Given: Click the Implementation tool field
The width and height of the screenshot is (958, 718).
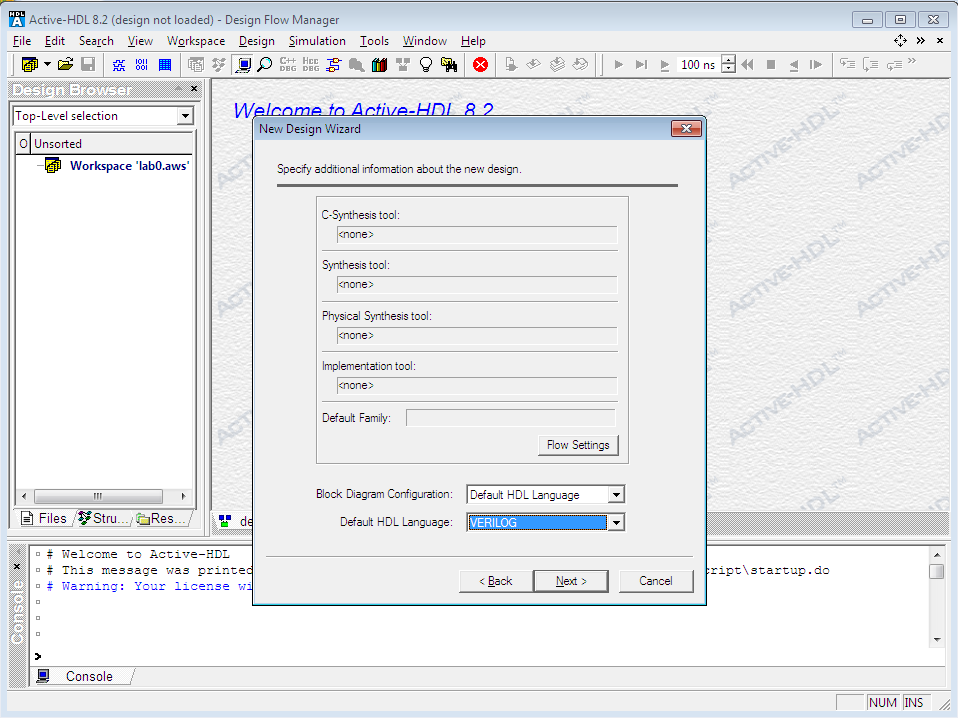Looking at the screenshot, I should [477, 386].
